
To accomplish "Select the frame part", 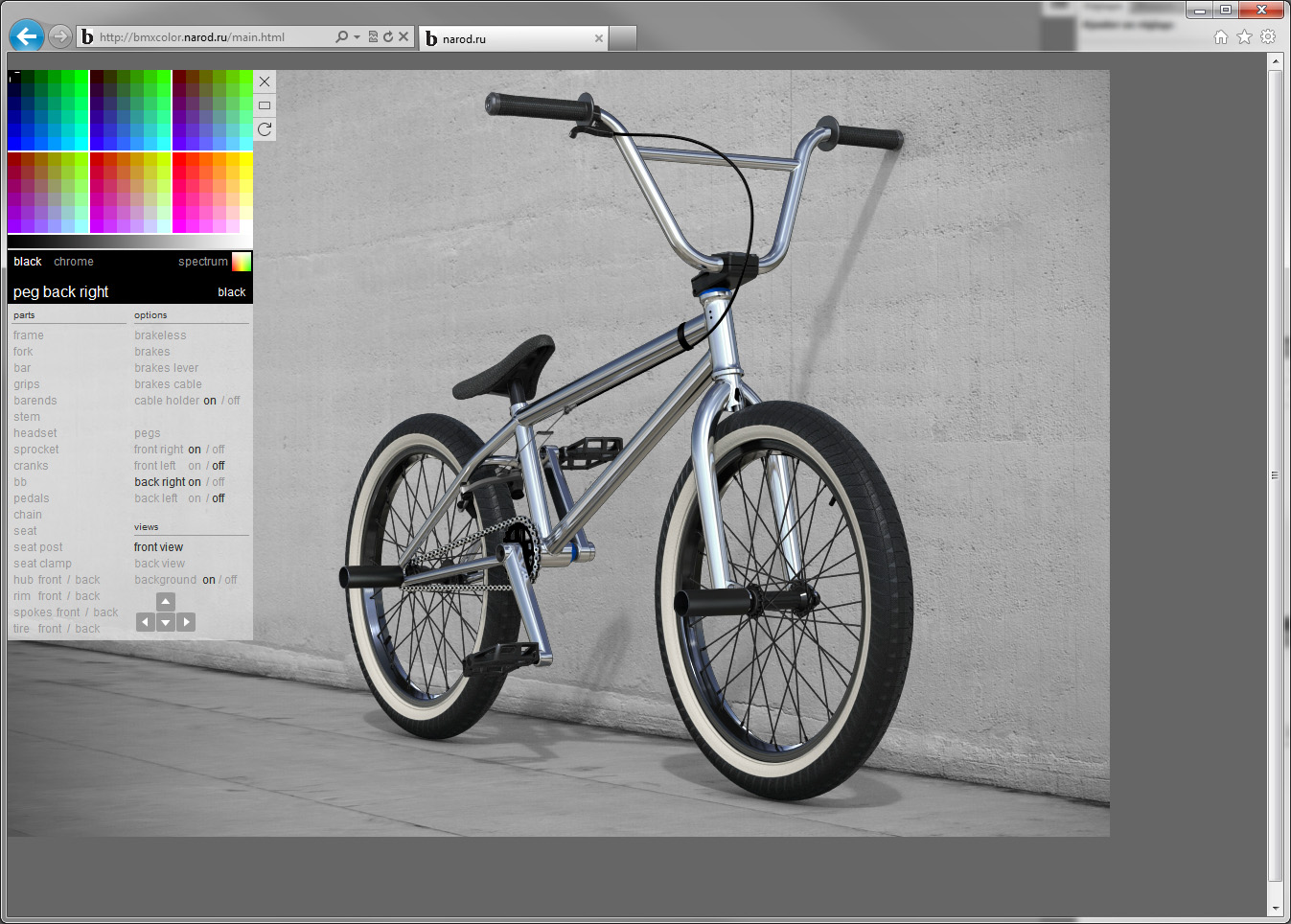I will 29,335.
